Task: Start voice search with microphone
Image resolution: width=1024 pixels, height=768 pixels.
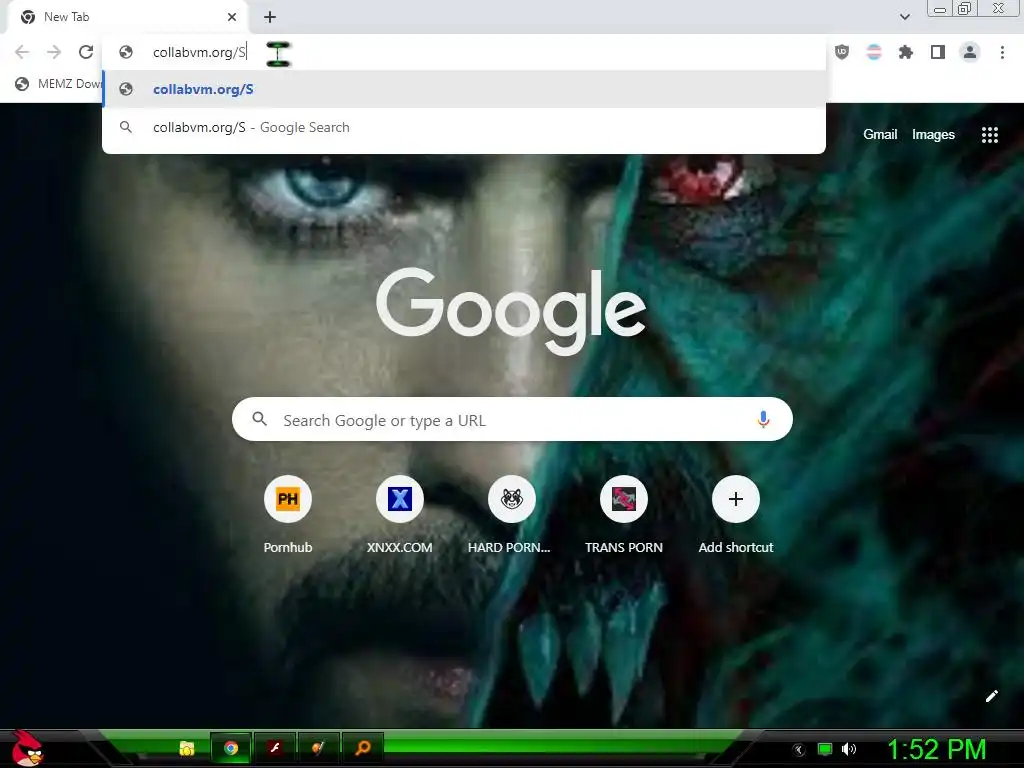Action: click(763, 419)
